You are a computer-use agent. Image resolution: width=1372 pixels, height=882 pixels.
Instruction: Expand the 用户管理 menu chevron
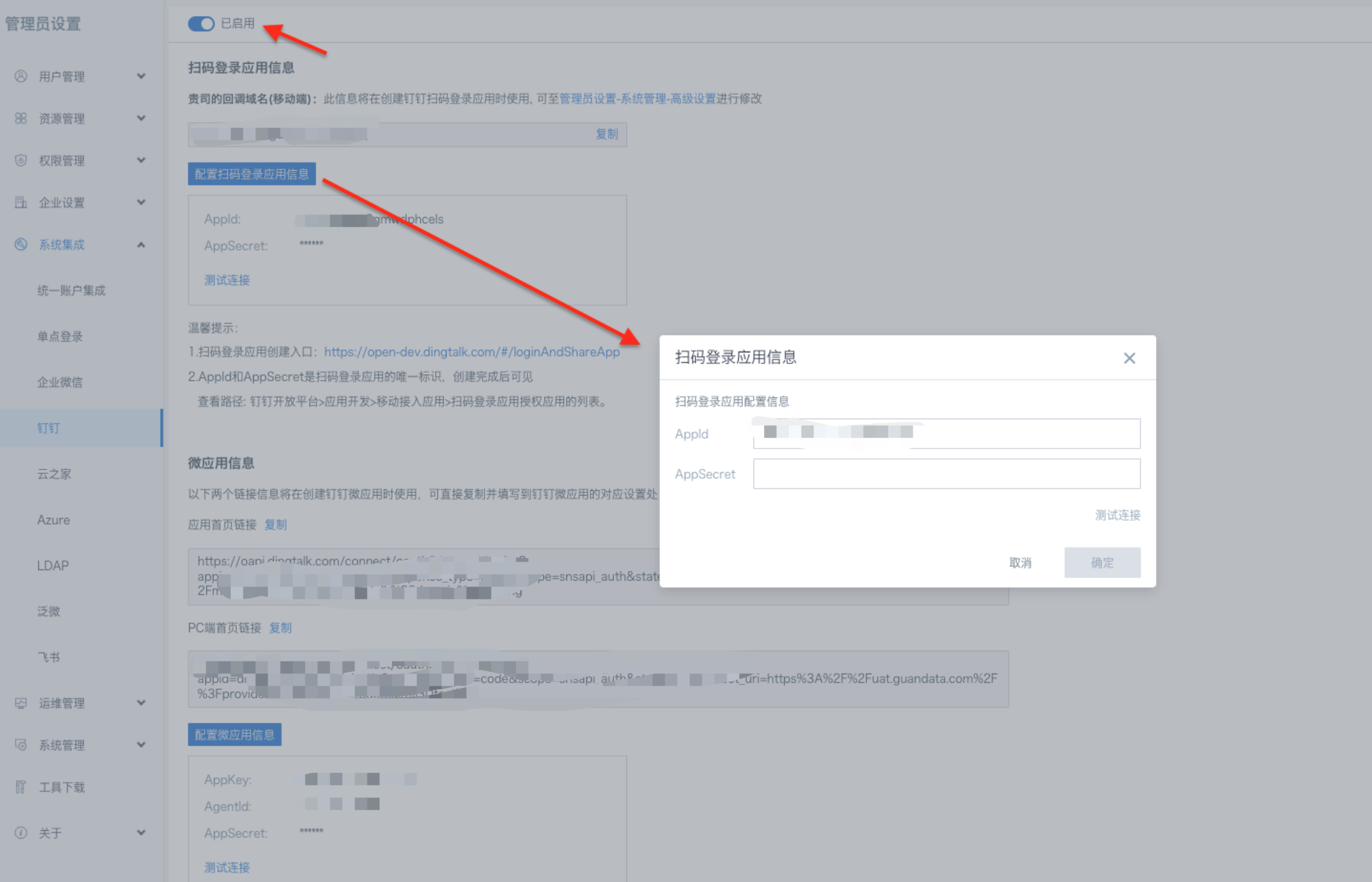click(x=141, y=76)
